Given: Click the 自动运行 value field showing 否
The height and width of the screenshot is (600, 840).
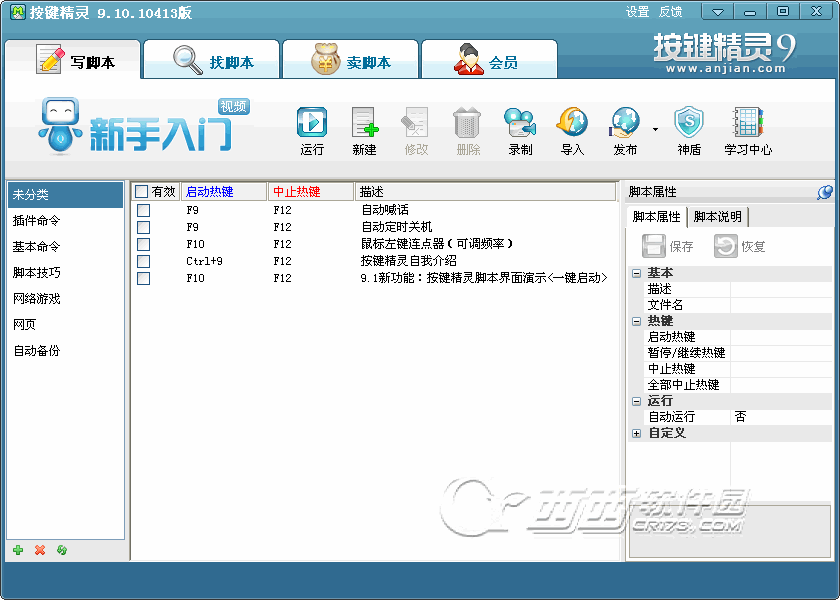Looking at the screenshot, I should 778,417.
